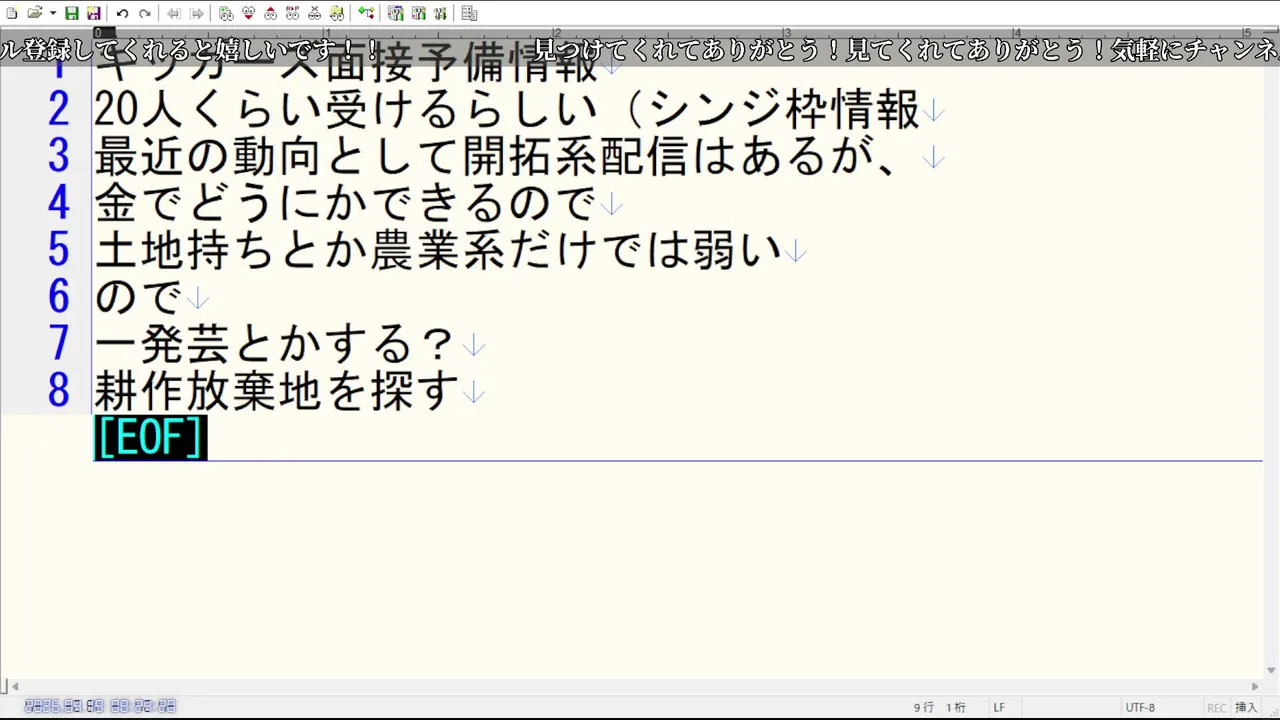
Task: Create a new file with toolbar icon
Action: [11, 13]
